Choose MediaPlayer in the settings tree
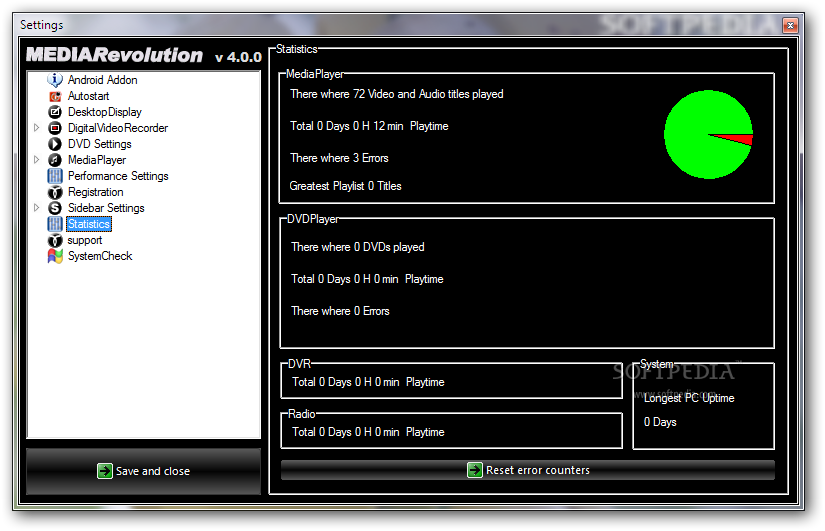 [97, 160]
